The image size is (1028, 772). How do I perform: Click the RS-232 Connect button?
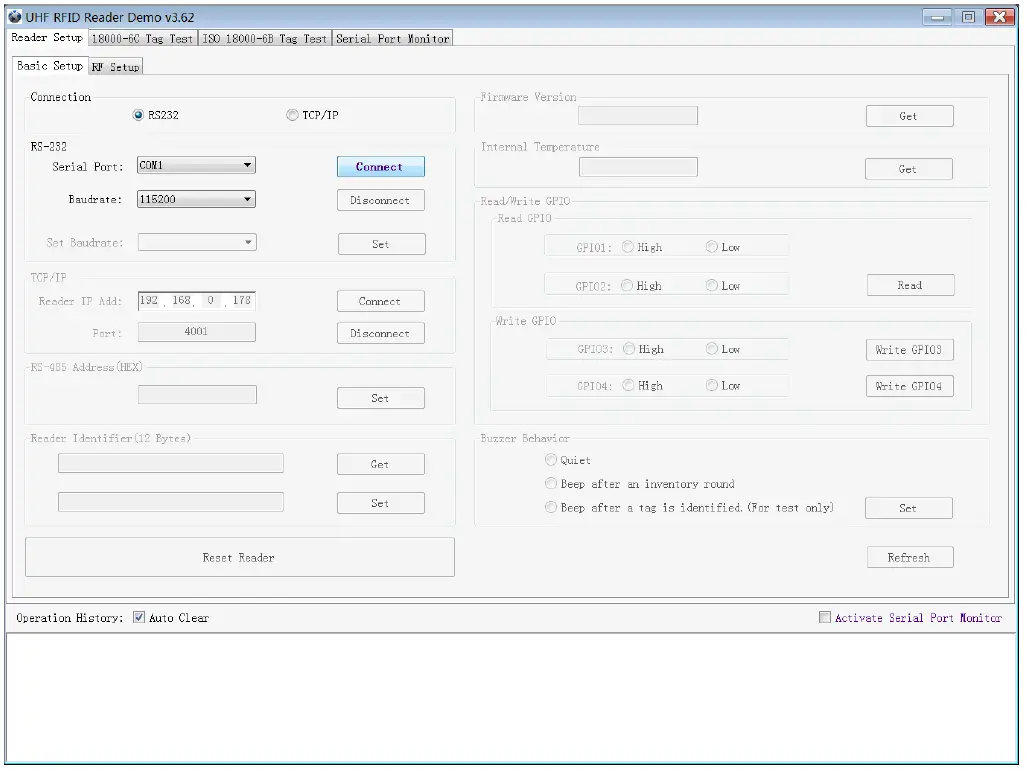click(x=380, y=166)
